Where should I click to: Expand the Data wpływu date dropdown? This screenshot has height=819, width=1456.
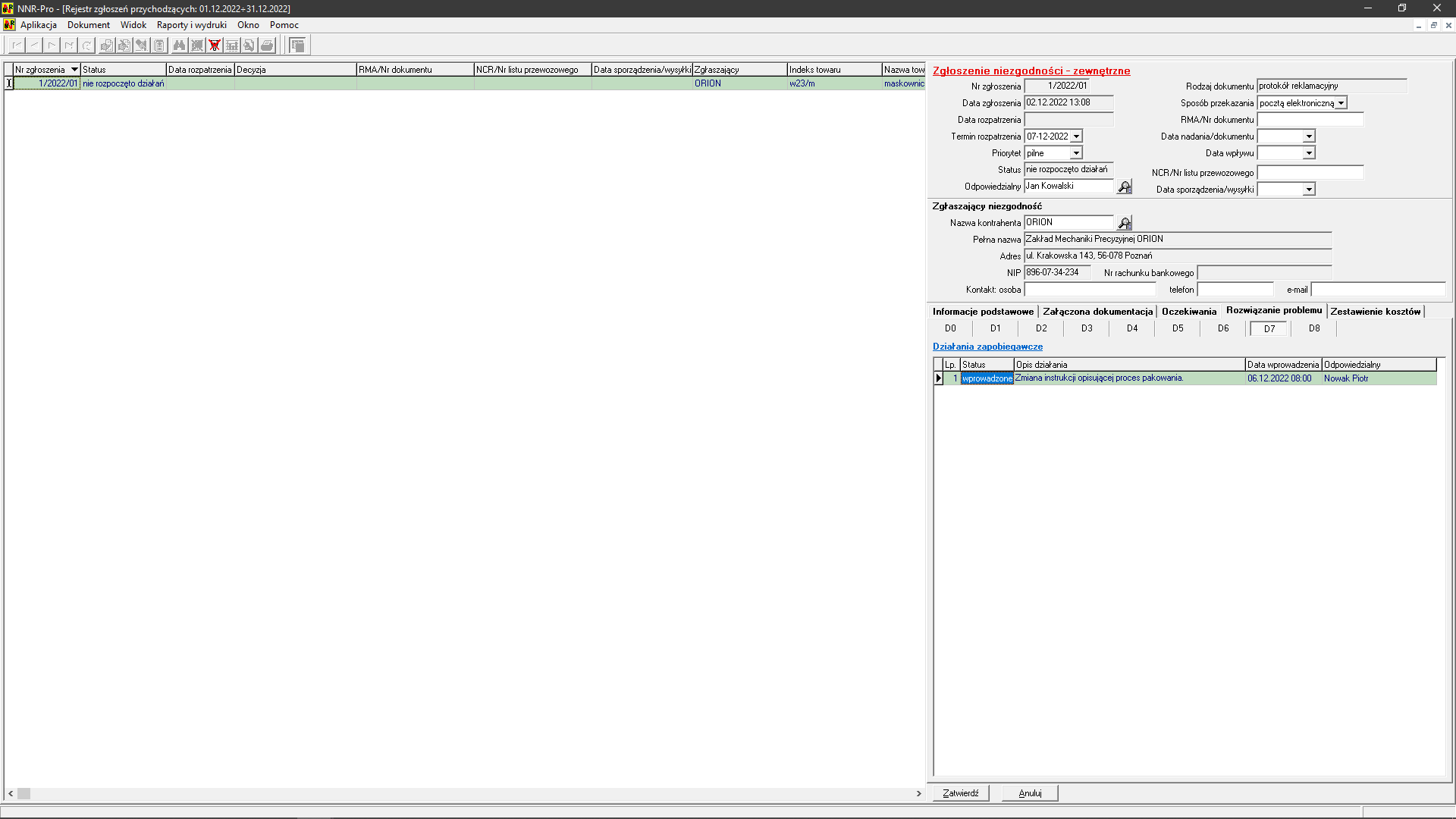point(1309,153)
